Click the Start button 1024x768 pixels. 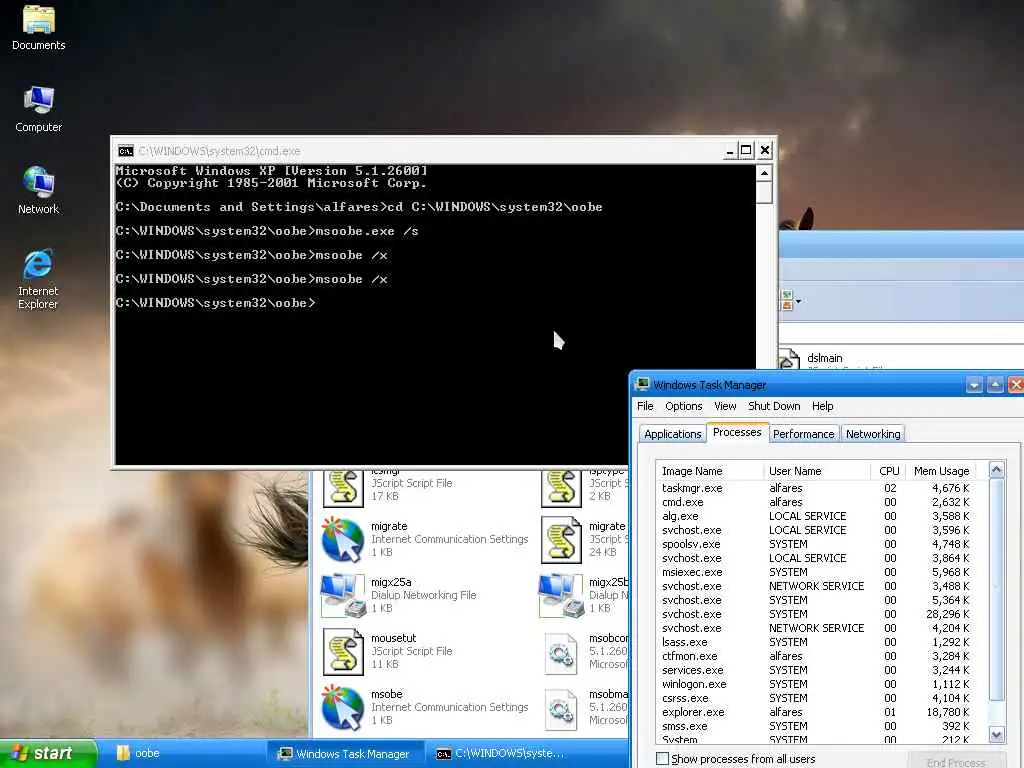point(48,753)
